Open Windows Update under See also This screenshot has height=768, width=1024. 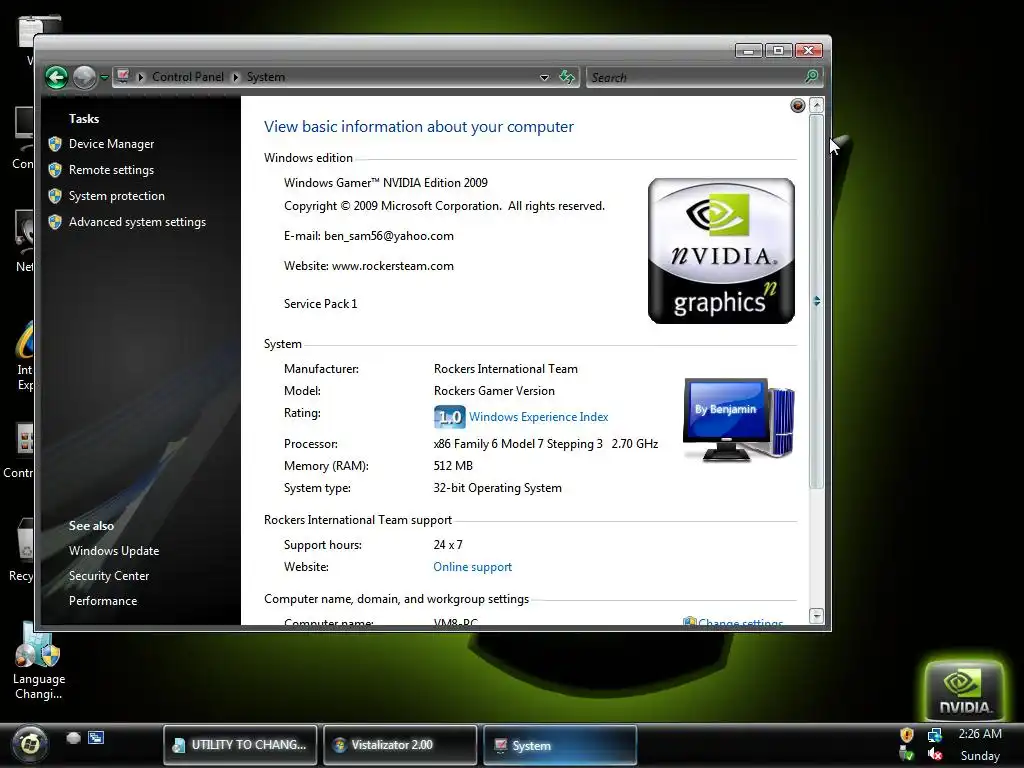coord(114,551)
